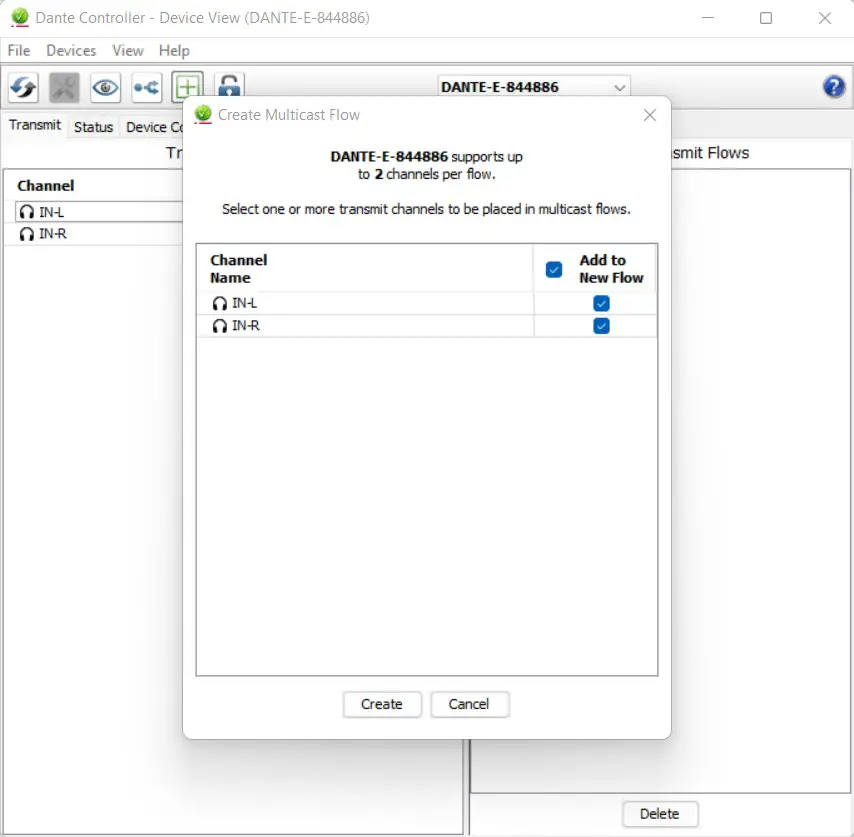Image resolution: width=854 pixels, height=837 pixels.
Task: Switch to the Status tab
Action: 93,126
